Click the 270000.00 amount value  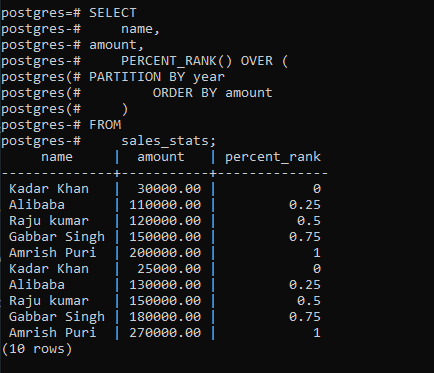(165, 333)
